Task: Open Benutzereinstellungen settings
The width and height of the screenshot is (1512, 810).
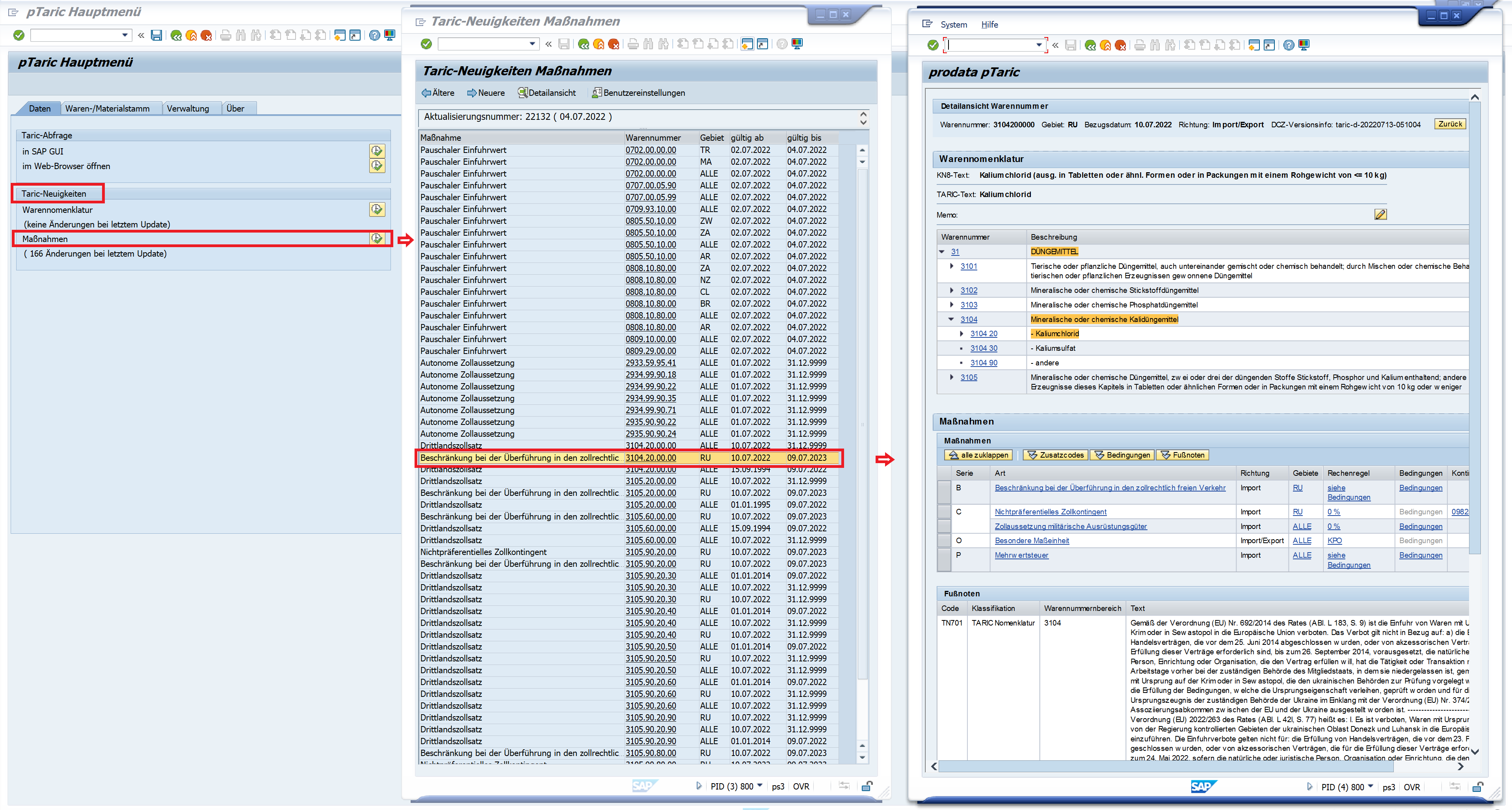Action: 638,93
